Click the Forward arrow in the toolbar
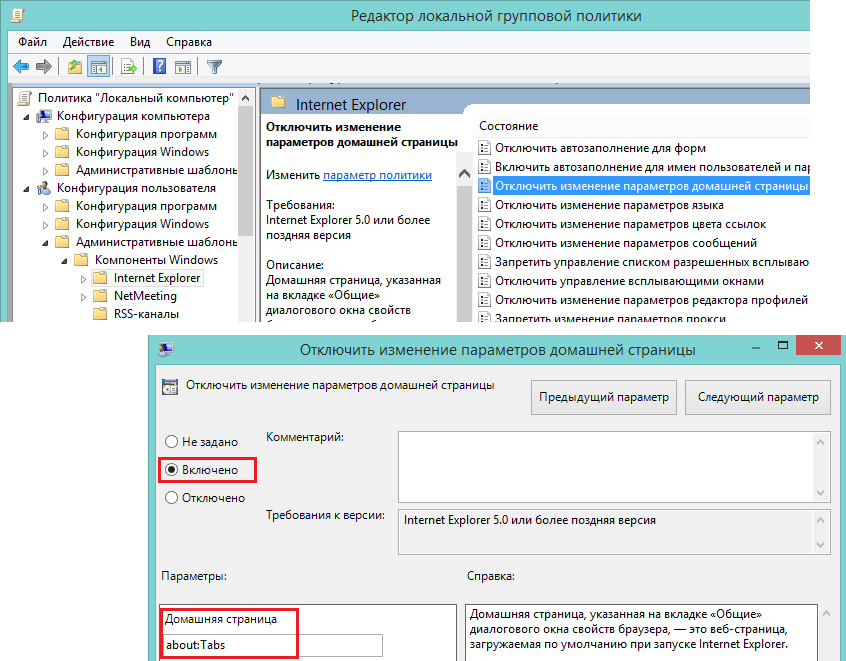This screenshot has width=846, height=661. [x=44, y=67]
